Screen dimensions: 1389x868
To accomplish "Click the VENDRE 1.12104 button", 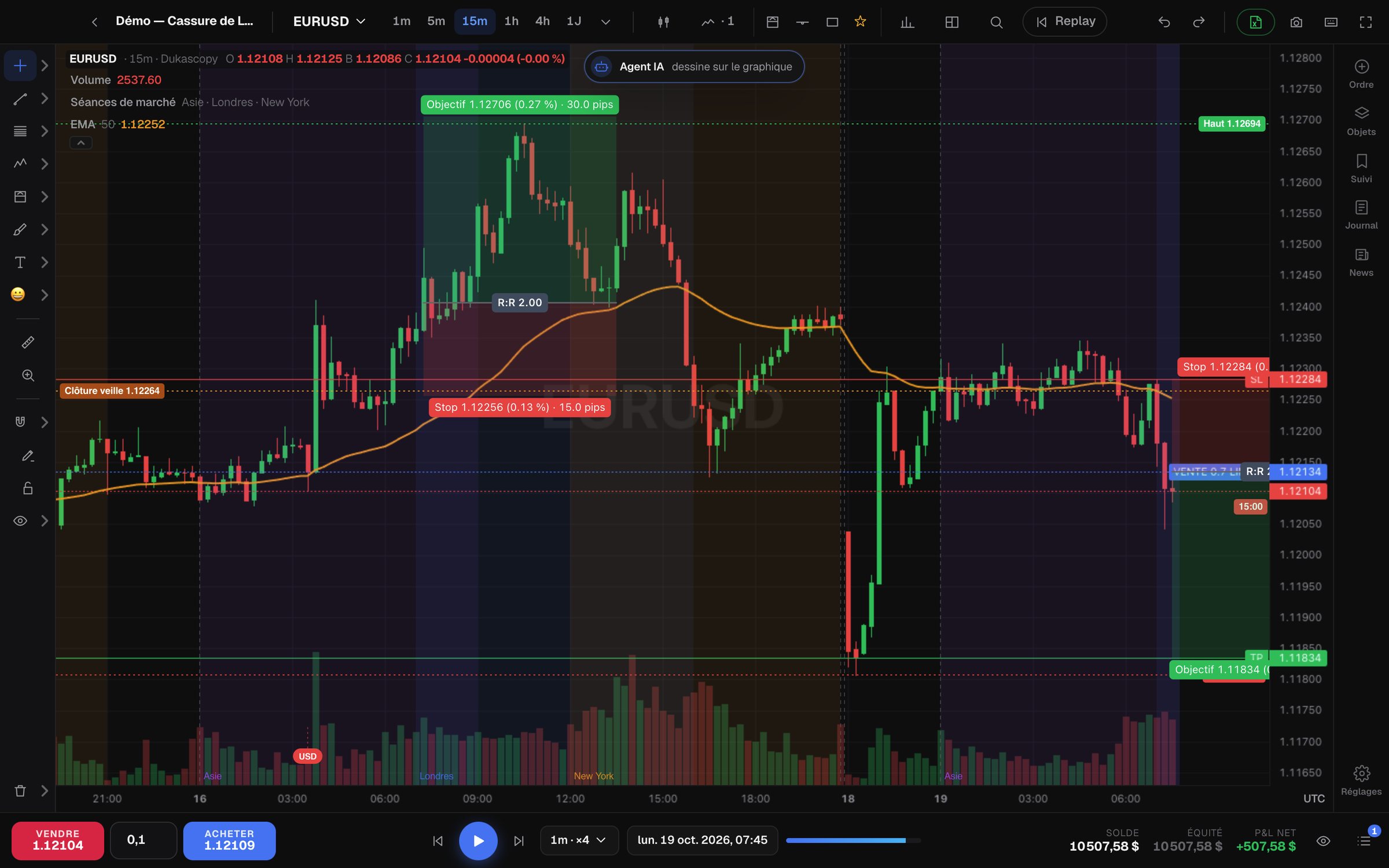I will (x=58, y=840).
